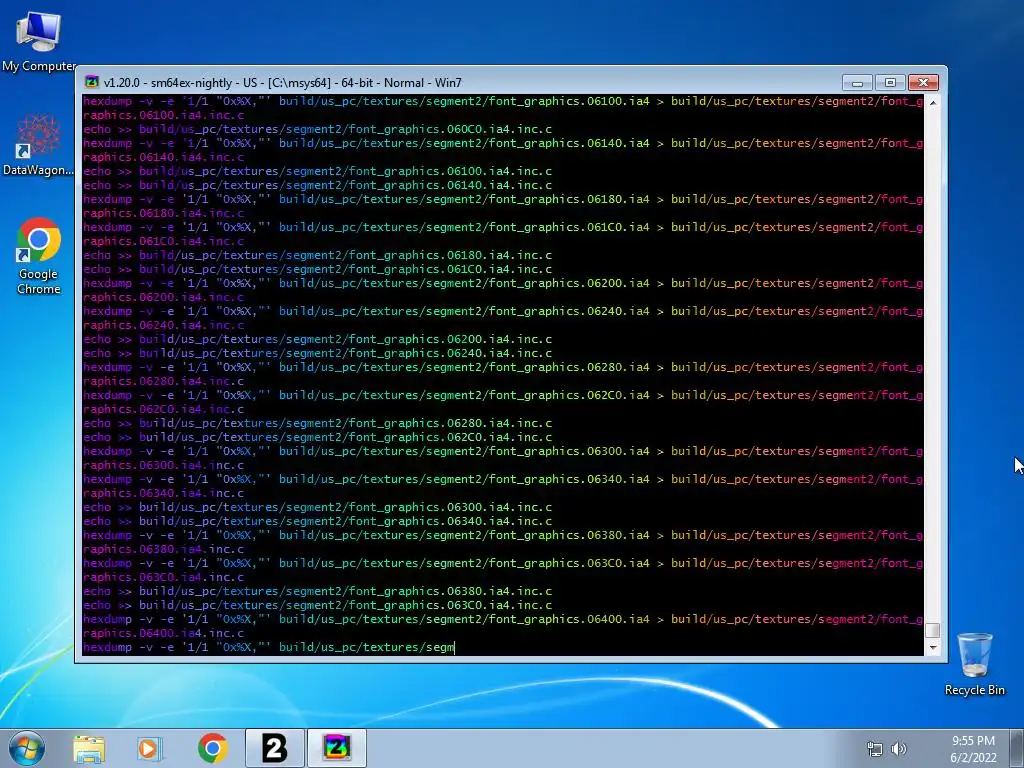
Task: Open the My Computer desktop icon
Action: pos(38,41)
